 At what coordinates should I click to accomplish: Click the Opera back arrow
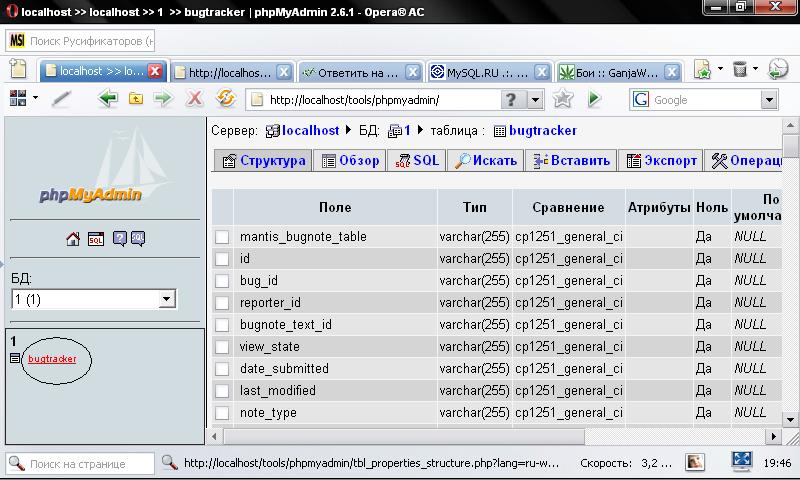108,98
